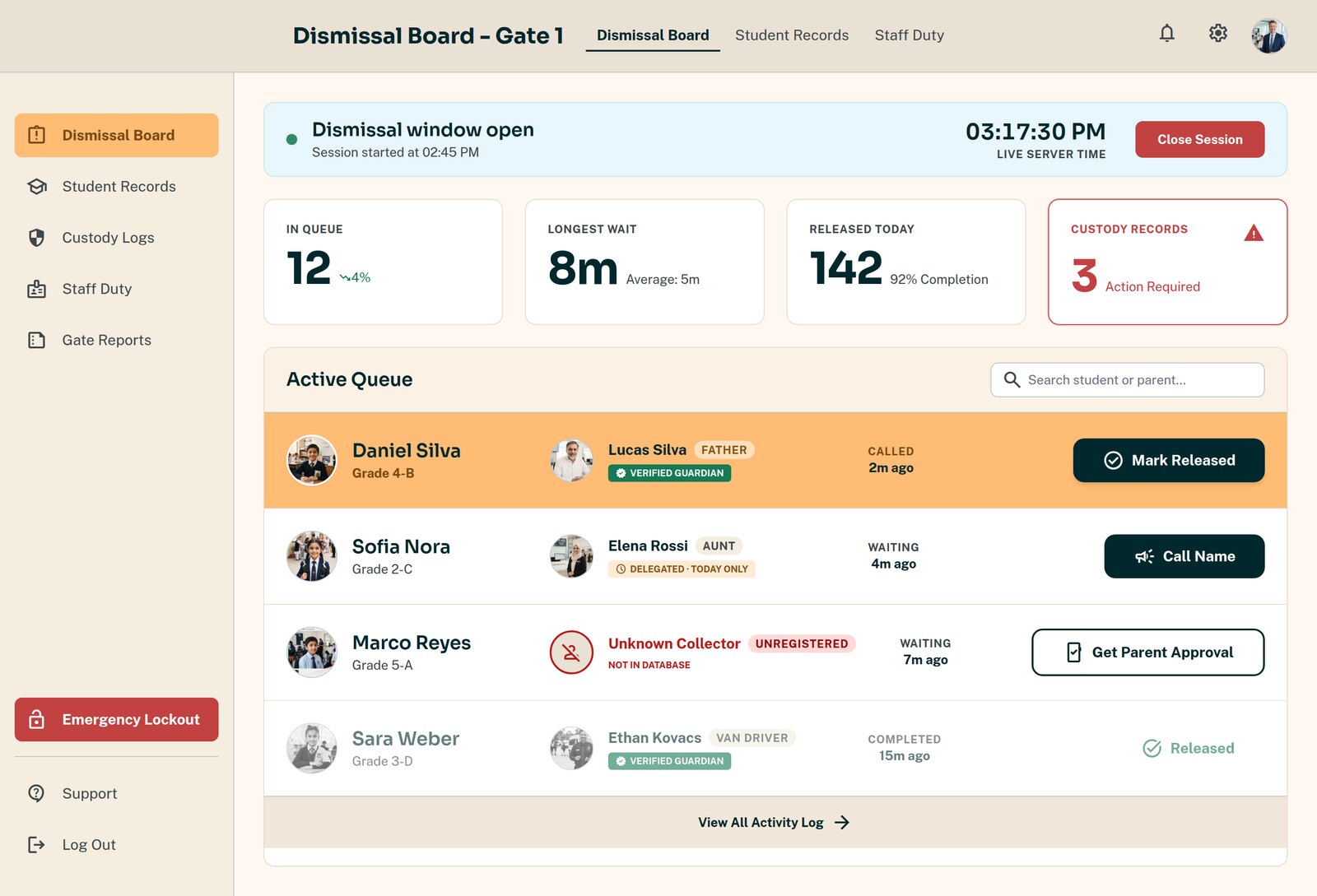Viewport: 1317px width, 896px height.
Task: Click the Sara Weber student name
Action: (406, 739)
